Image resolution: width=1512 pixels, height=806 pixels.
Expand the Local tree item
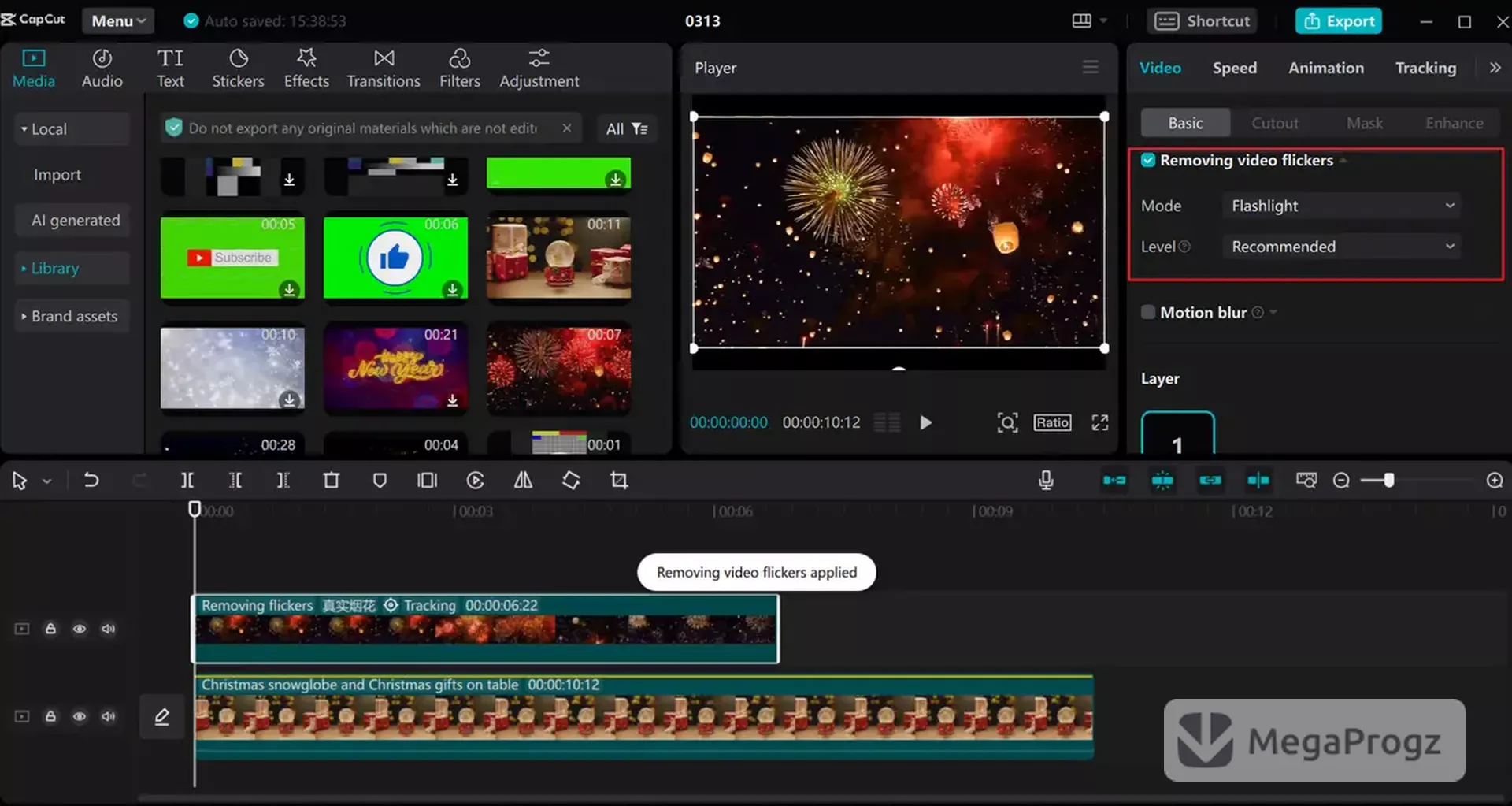click(72, 128)
